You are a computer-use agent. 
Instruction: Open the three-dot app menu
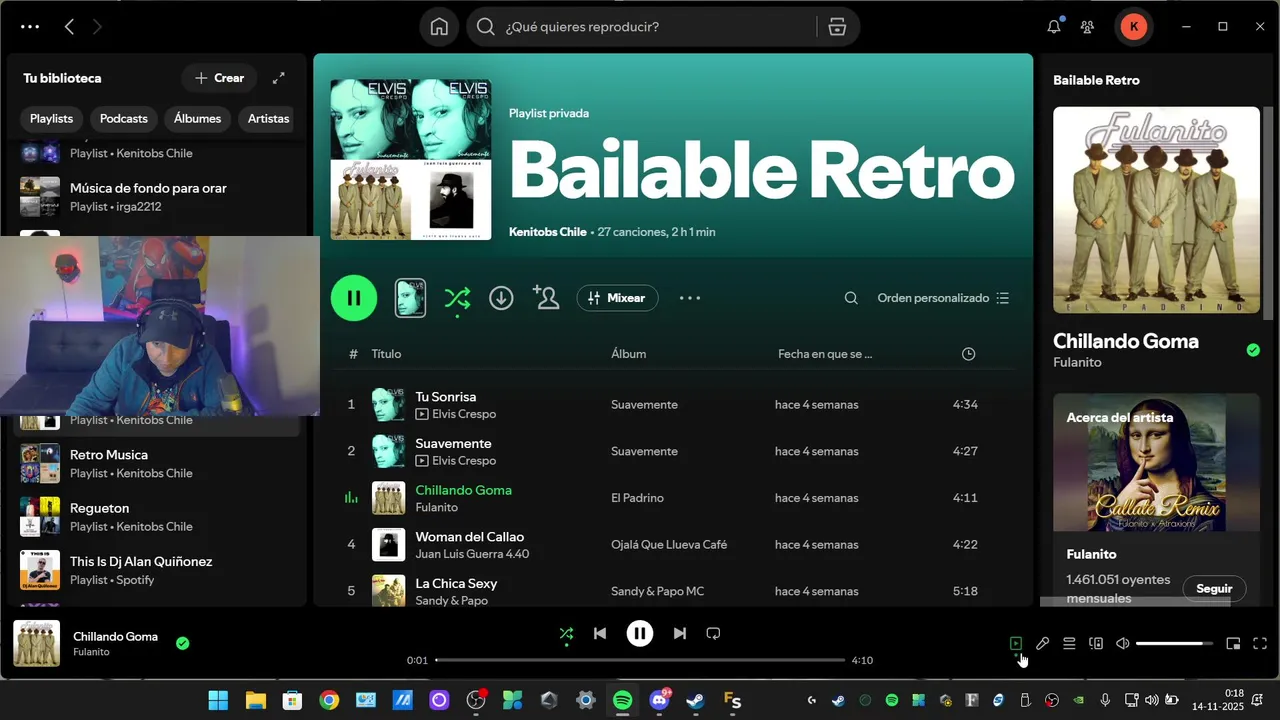(30, 27)
